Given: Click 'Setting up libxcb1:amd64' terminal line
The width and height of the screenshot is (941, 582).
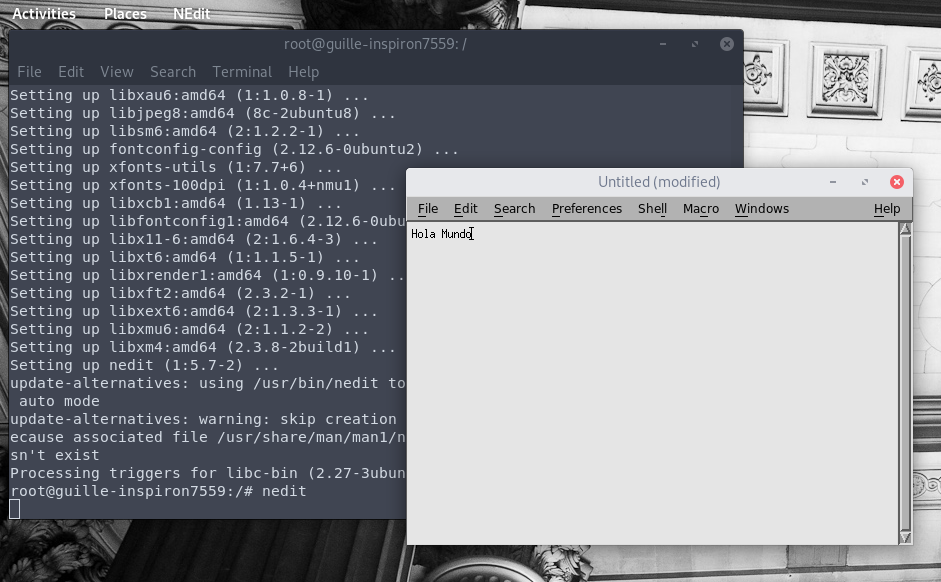Looking at the screenshot, I should point(175,203).
